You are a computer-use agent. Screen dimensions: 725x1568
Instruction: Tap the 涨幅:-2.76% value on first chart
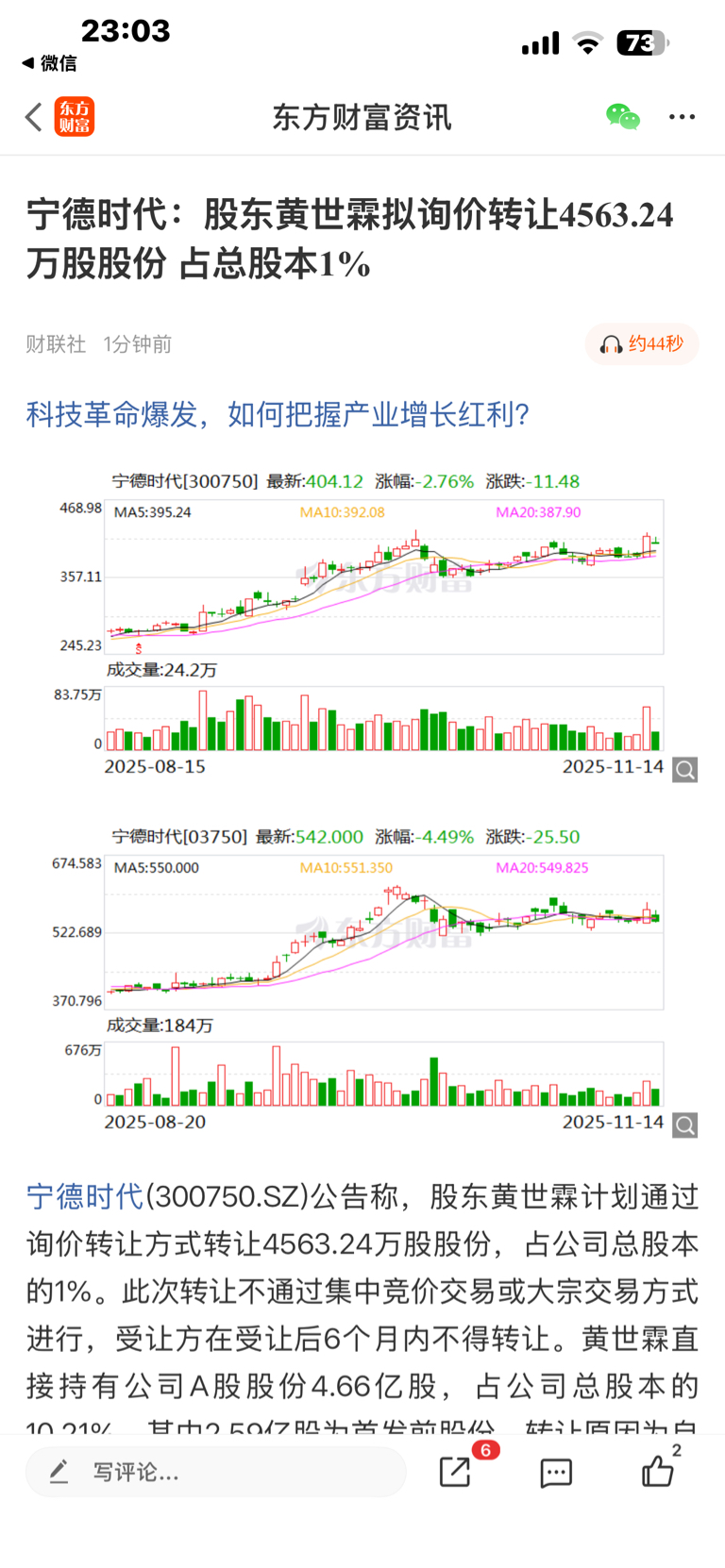pyautogui.click(x=424, y=481)
